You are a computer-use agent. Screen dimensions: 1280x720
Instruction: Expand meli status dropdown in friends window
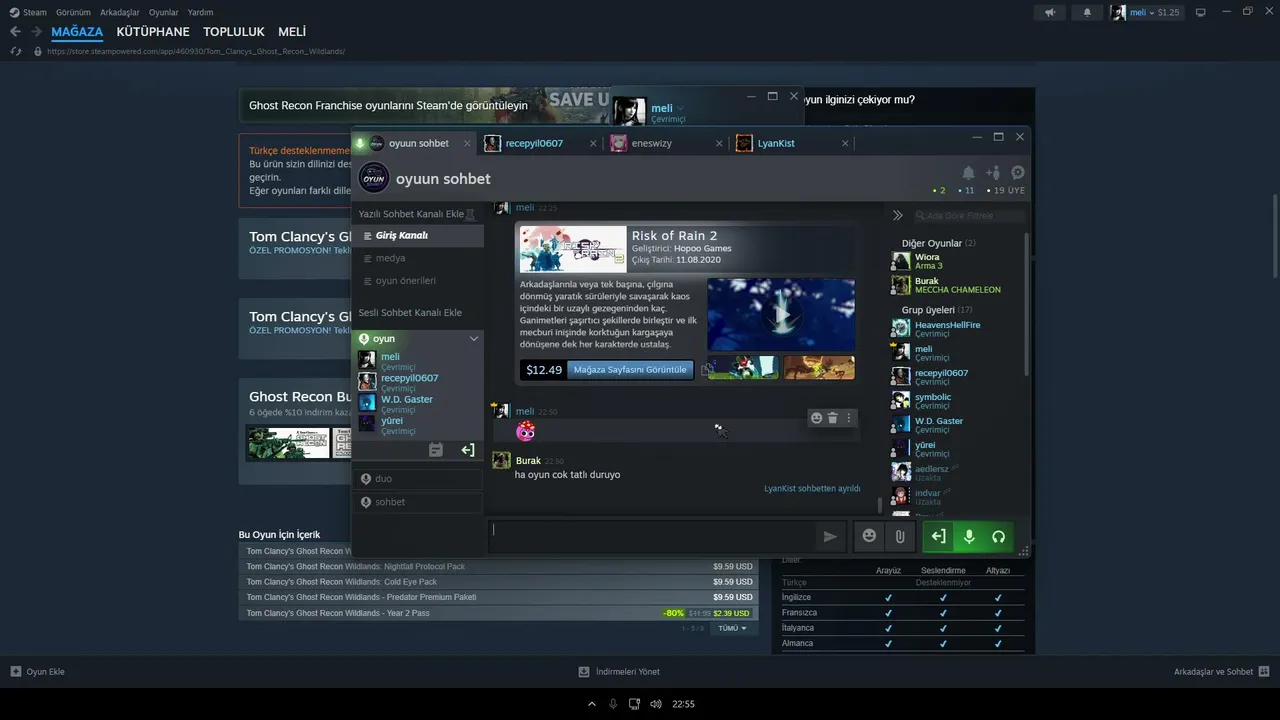680,108
